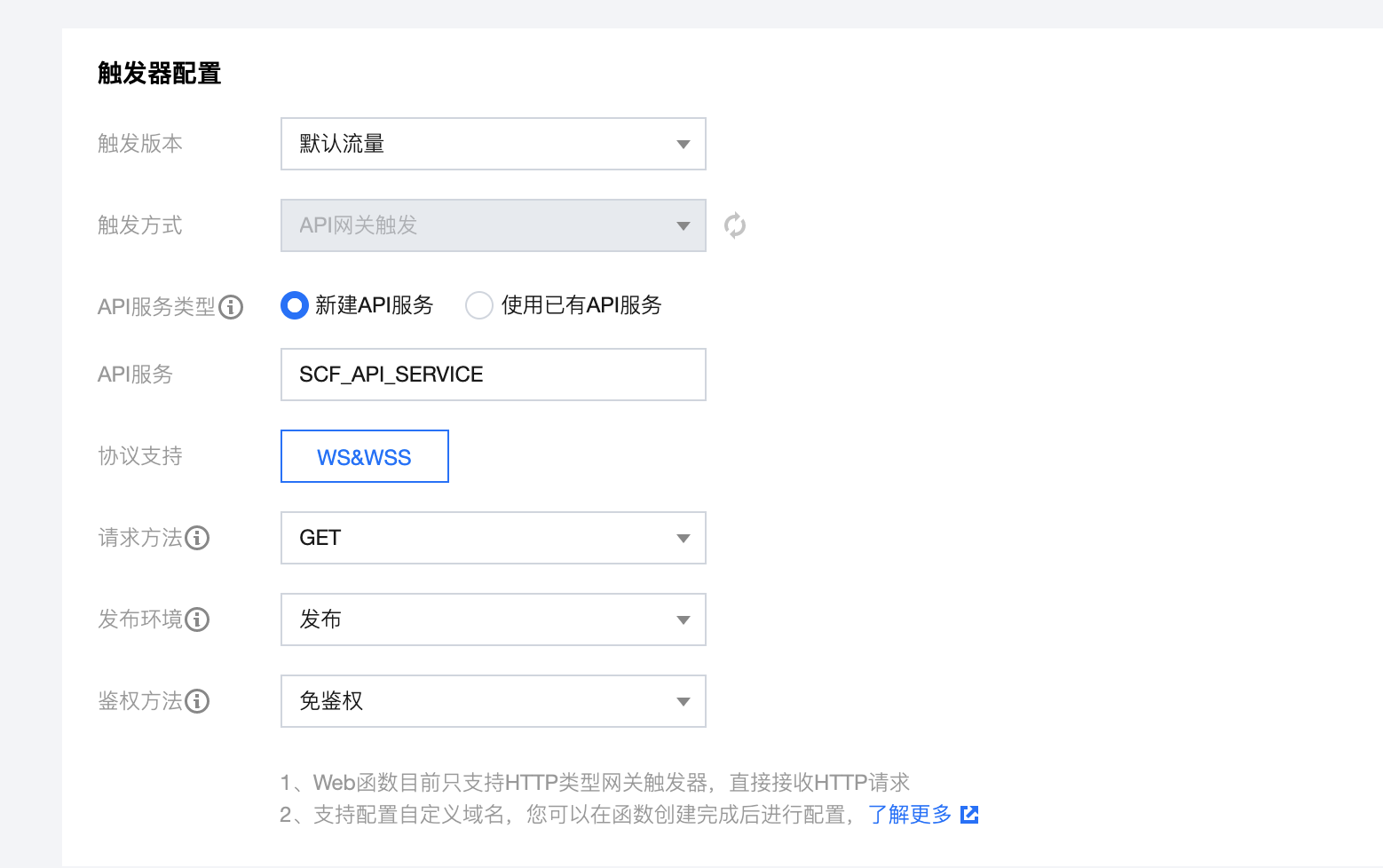Select the 使用已有API服务 radio option
The image size is (1383, 868).
(479, 305)
